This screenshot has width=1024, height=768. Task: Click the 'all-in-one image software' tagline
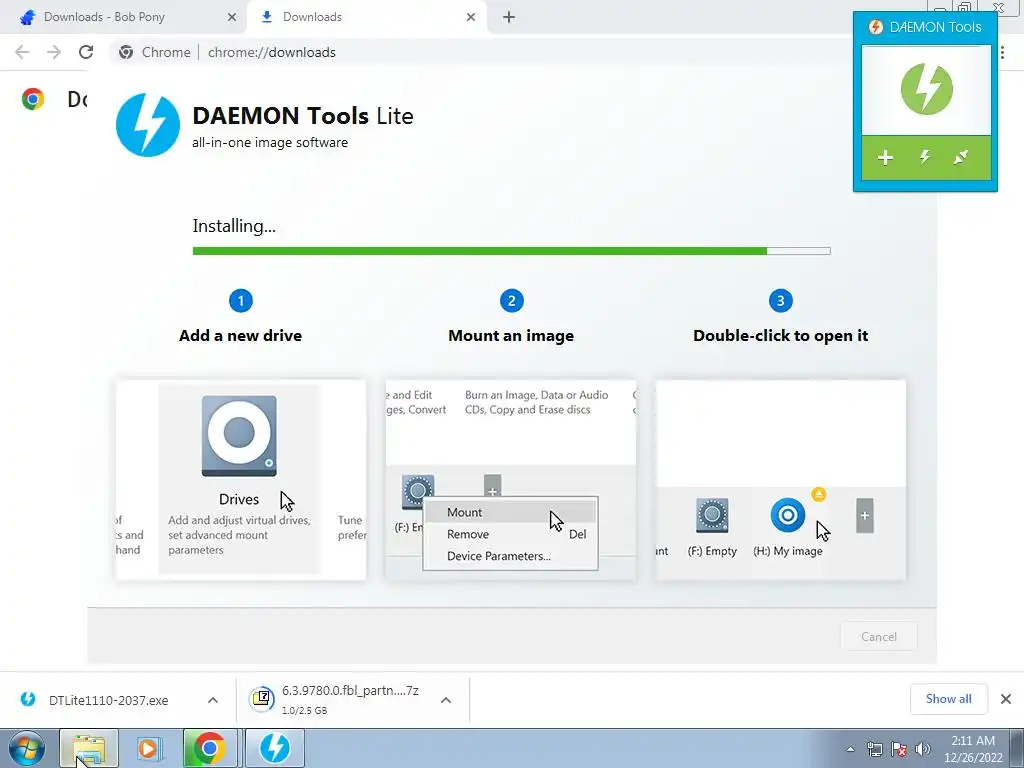point(270,142)
